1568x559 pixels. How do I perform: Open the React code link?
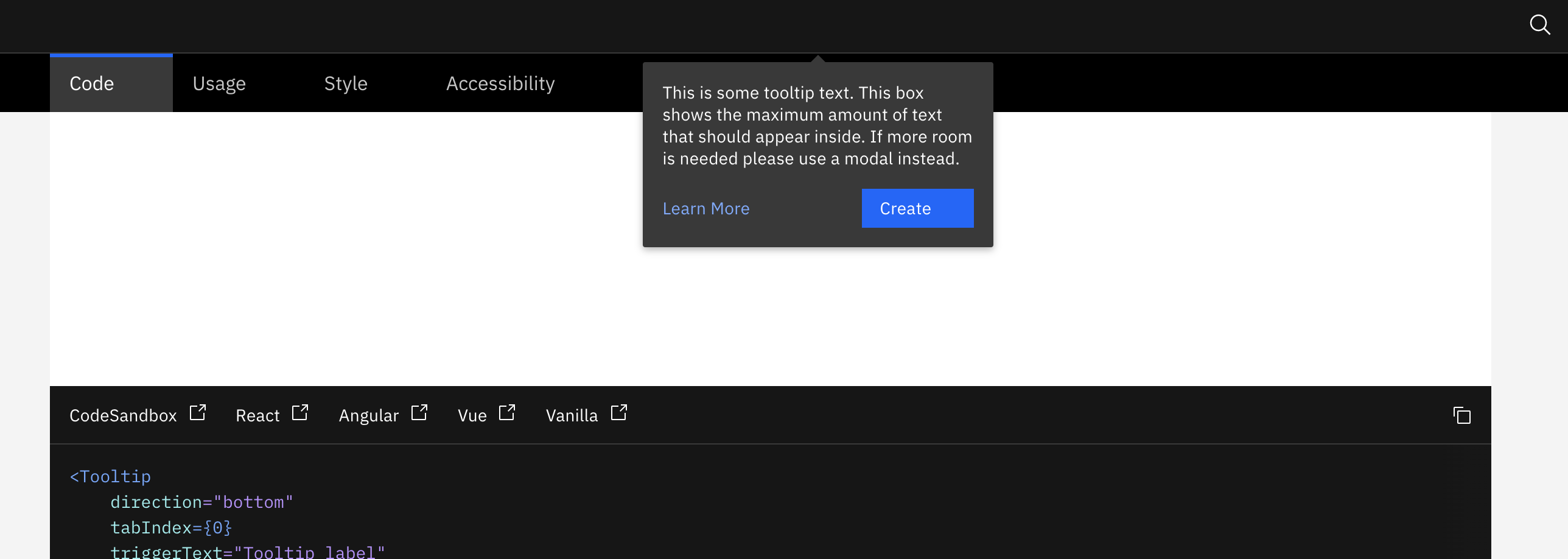(x=257, y=415)
